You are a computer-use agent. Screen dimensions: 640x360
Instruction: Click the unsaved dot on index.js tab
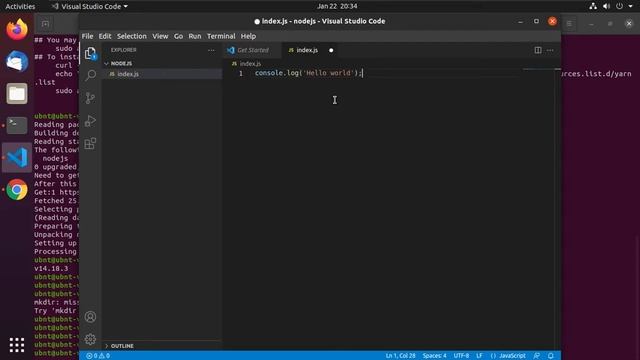331,50
